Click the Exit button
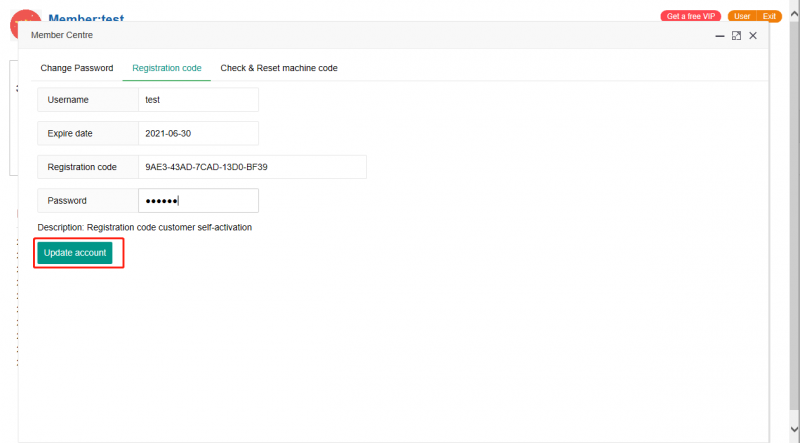The width and height of the screenshot is (800, 443). [x=770, y=16]
